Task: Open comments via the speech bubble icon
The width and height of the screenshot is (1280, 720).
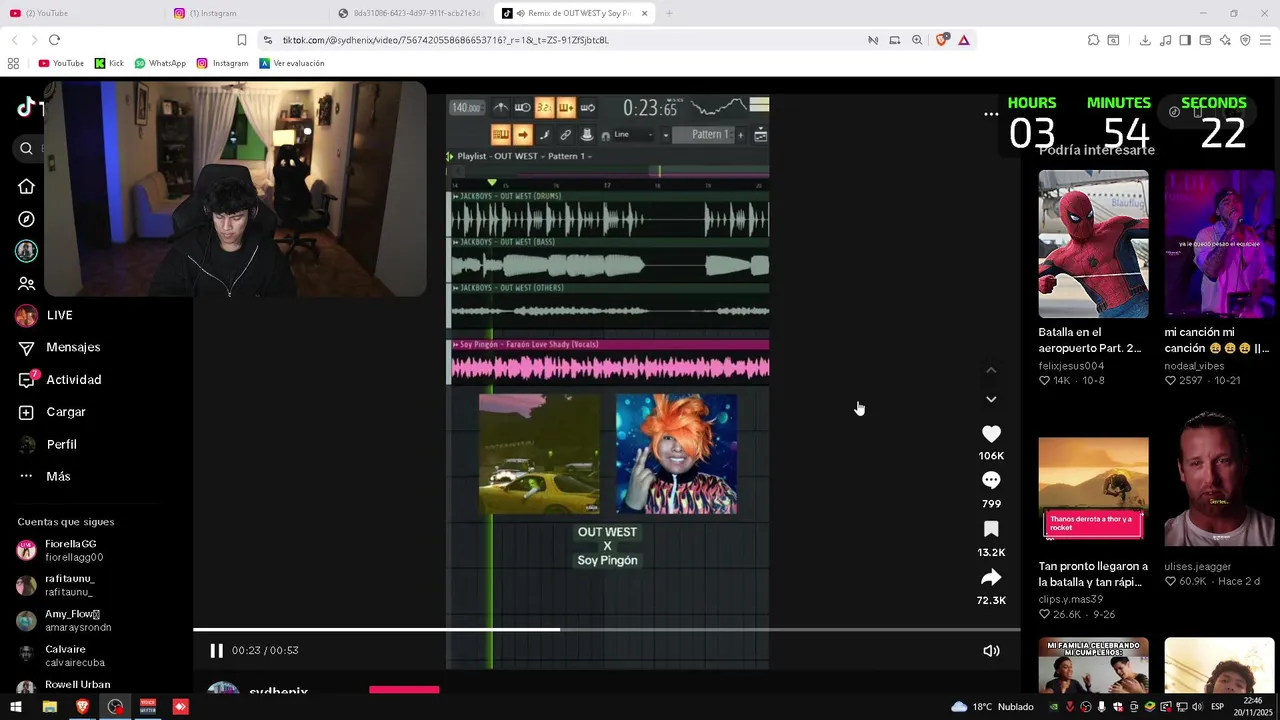Action: [991, 481]
